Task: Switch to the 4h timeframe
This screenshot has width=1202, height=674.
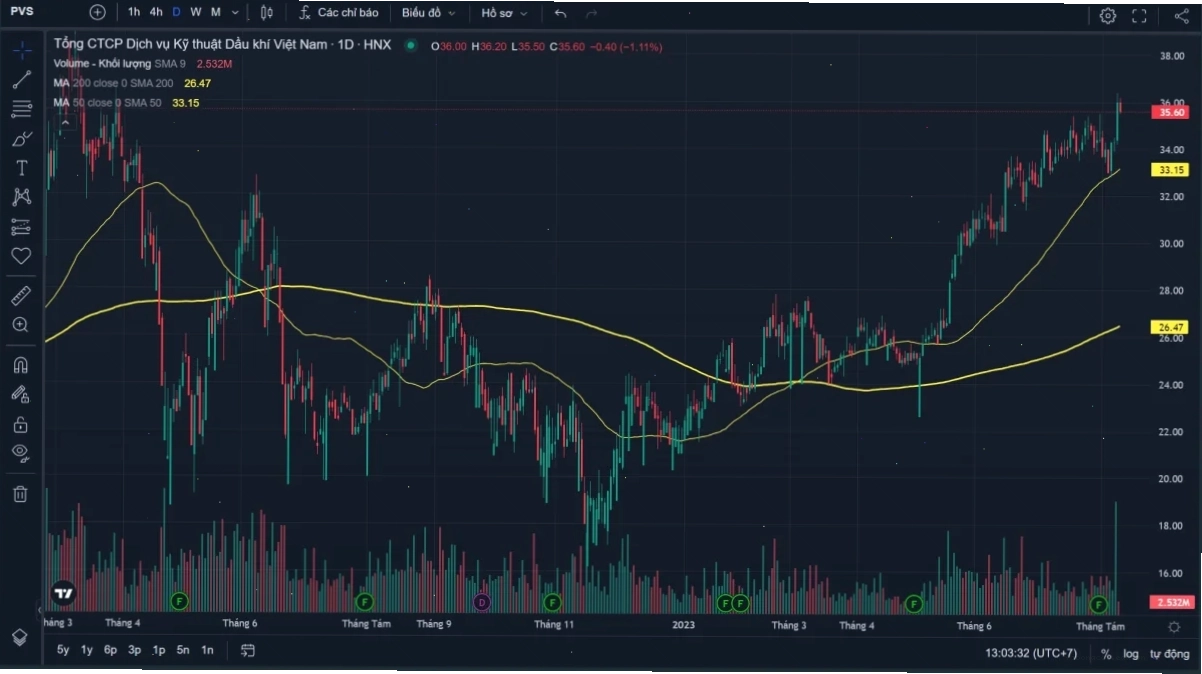Action: [x=156, y=13]
